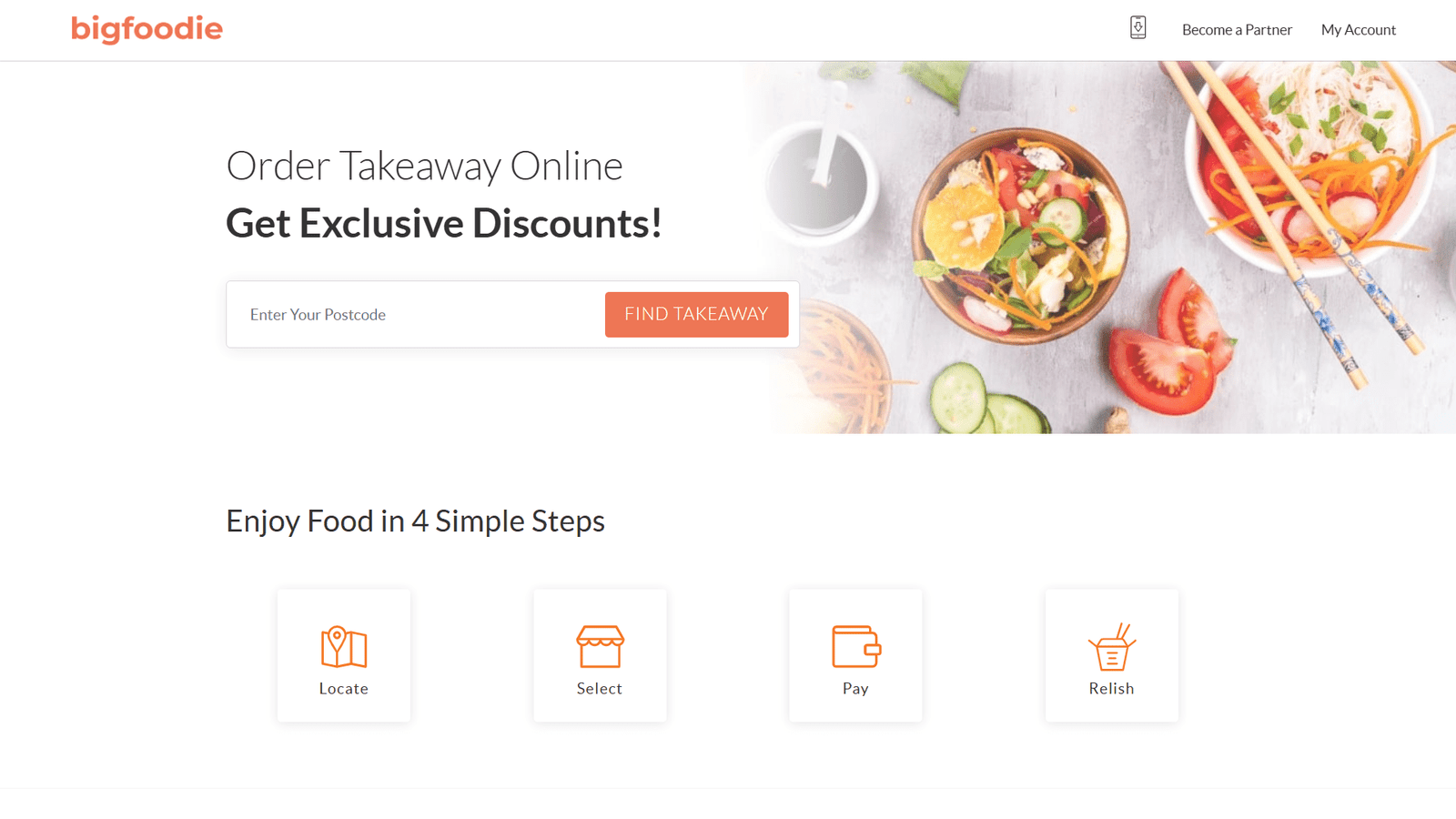Open the Become a Partner link
Screen dimensions: 1456x819
coord(1237,30)
